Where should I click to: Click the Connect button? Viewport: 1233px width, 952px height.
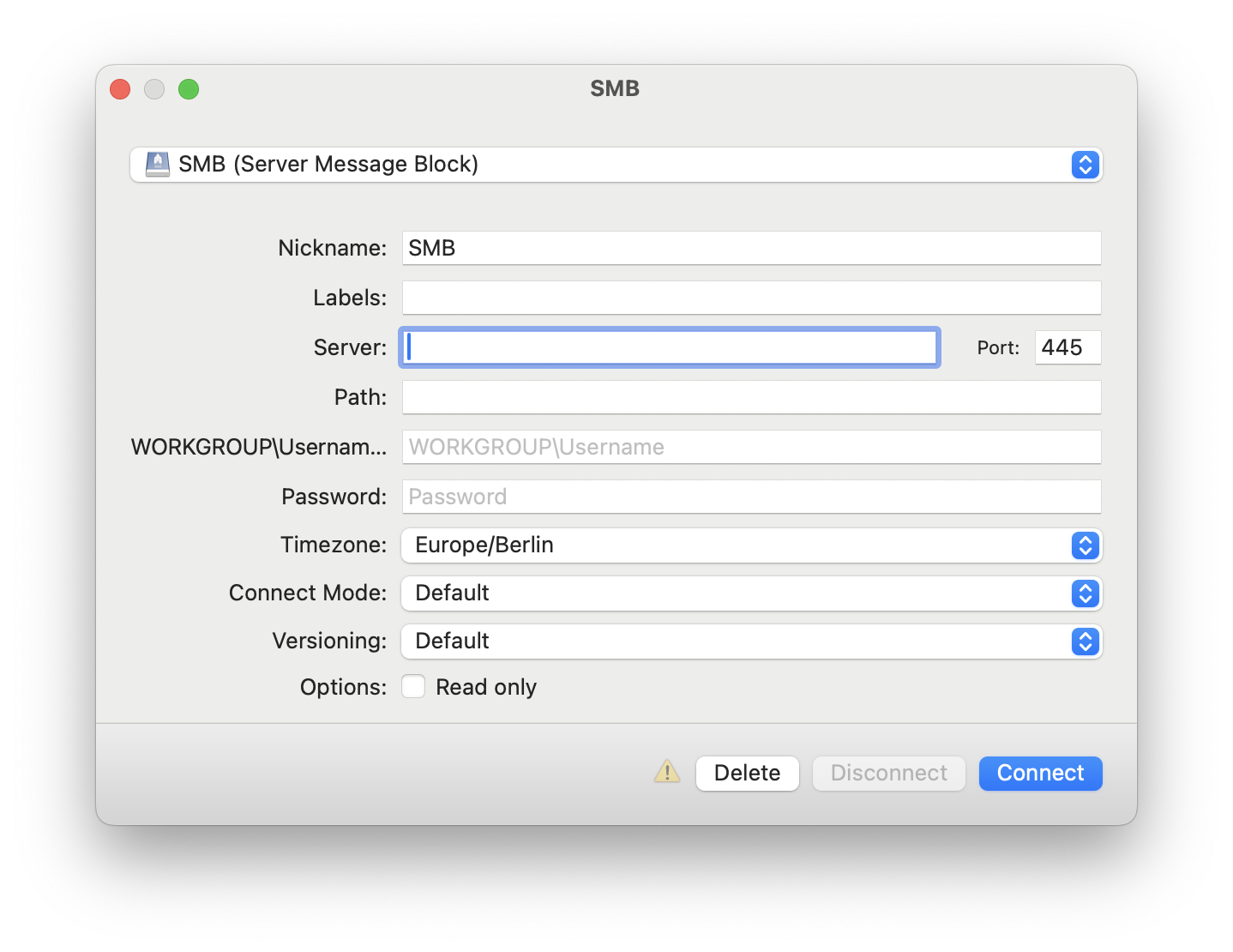click(1040, 774)
